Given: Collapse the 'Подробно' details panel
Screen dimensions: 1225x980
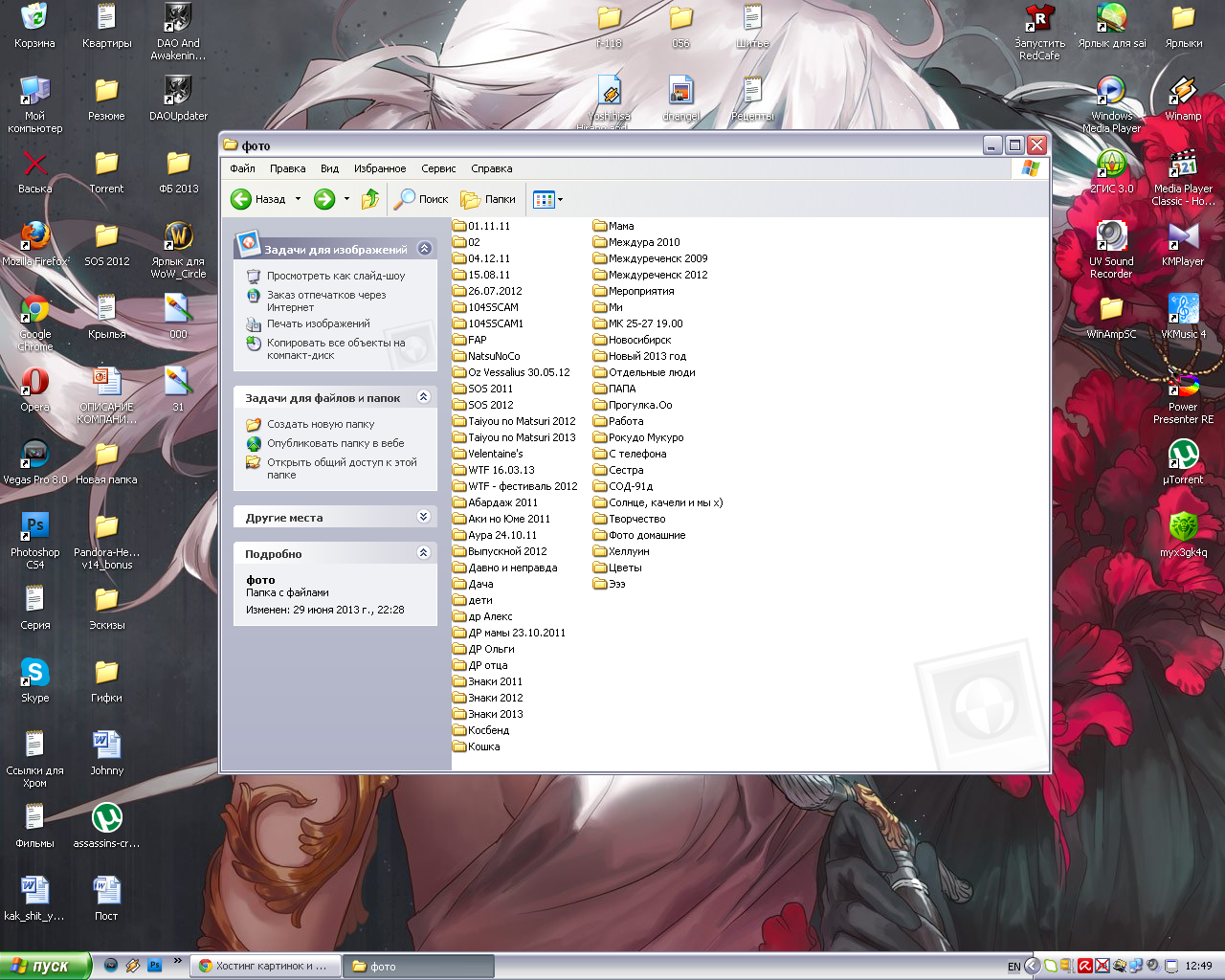Looking at the screenshot, I should pyautogui.click(x=424, y=553).
